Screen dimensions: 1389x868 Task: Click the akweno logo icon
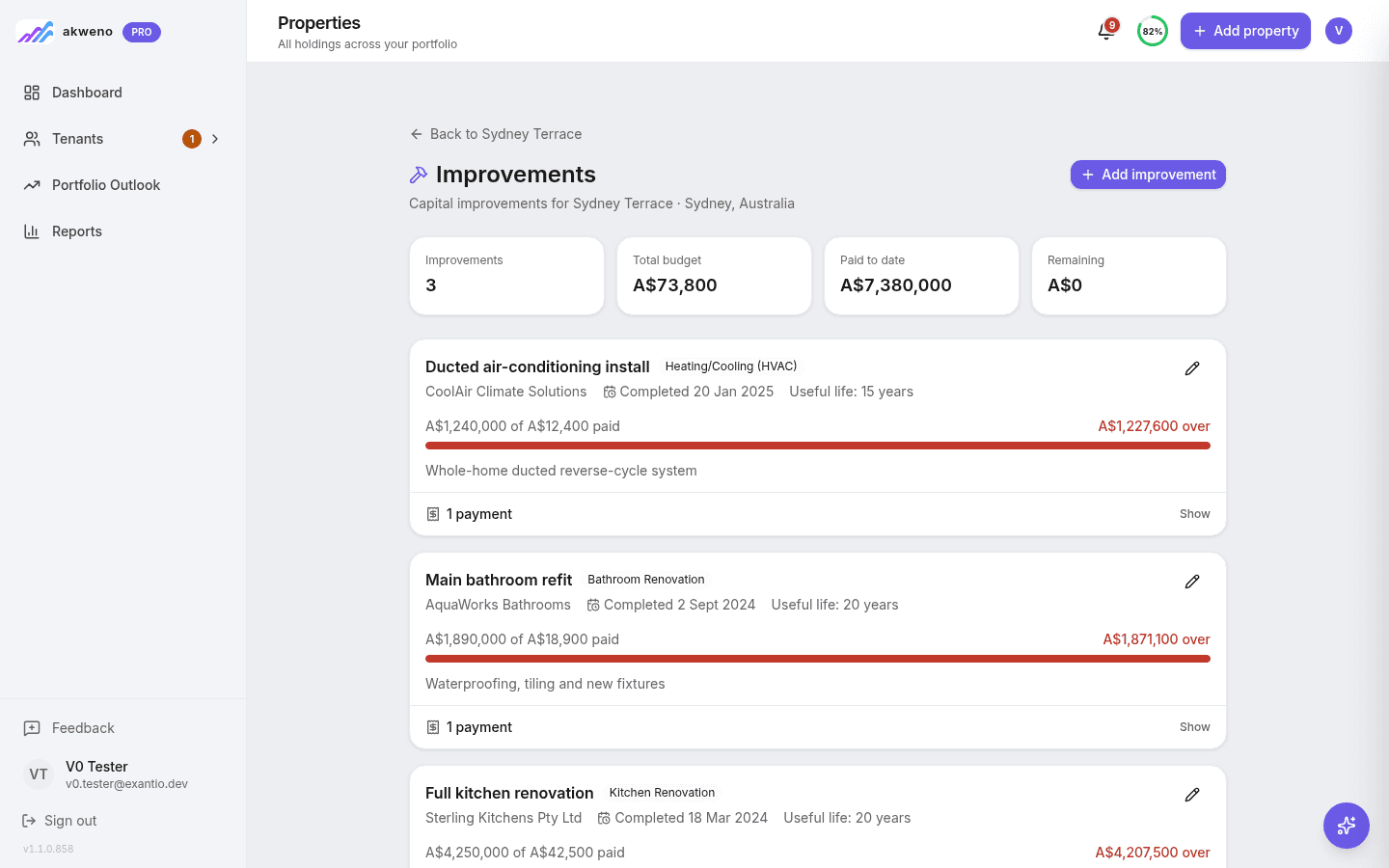click(x=35, y=32)
